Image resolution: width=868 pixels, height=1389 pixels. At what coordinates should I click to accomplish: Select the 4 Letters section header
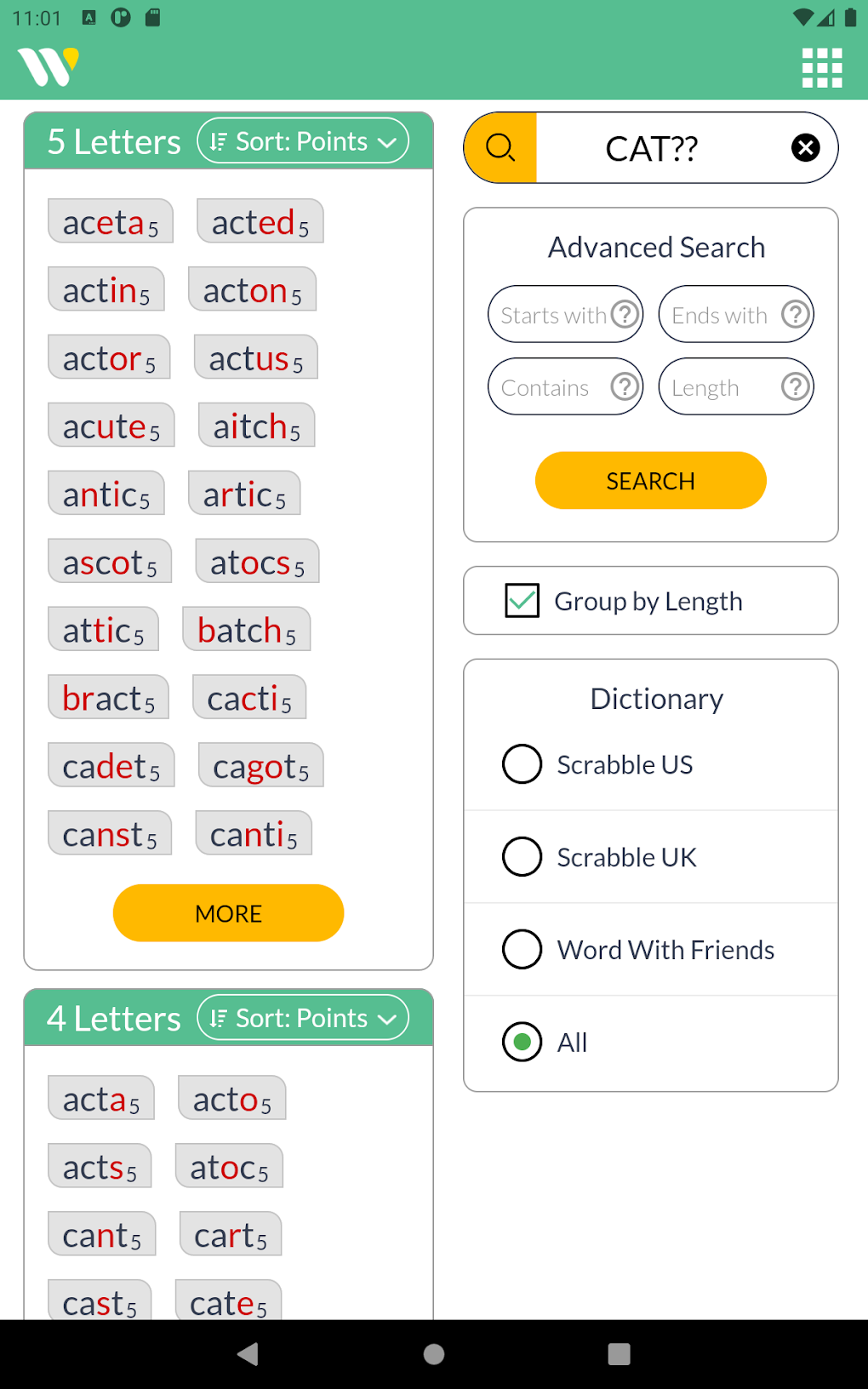tap(114, 1018)
